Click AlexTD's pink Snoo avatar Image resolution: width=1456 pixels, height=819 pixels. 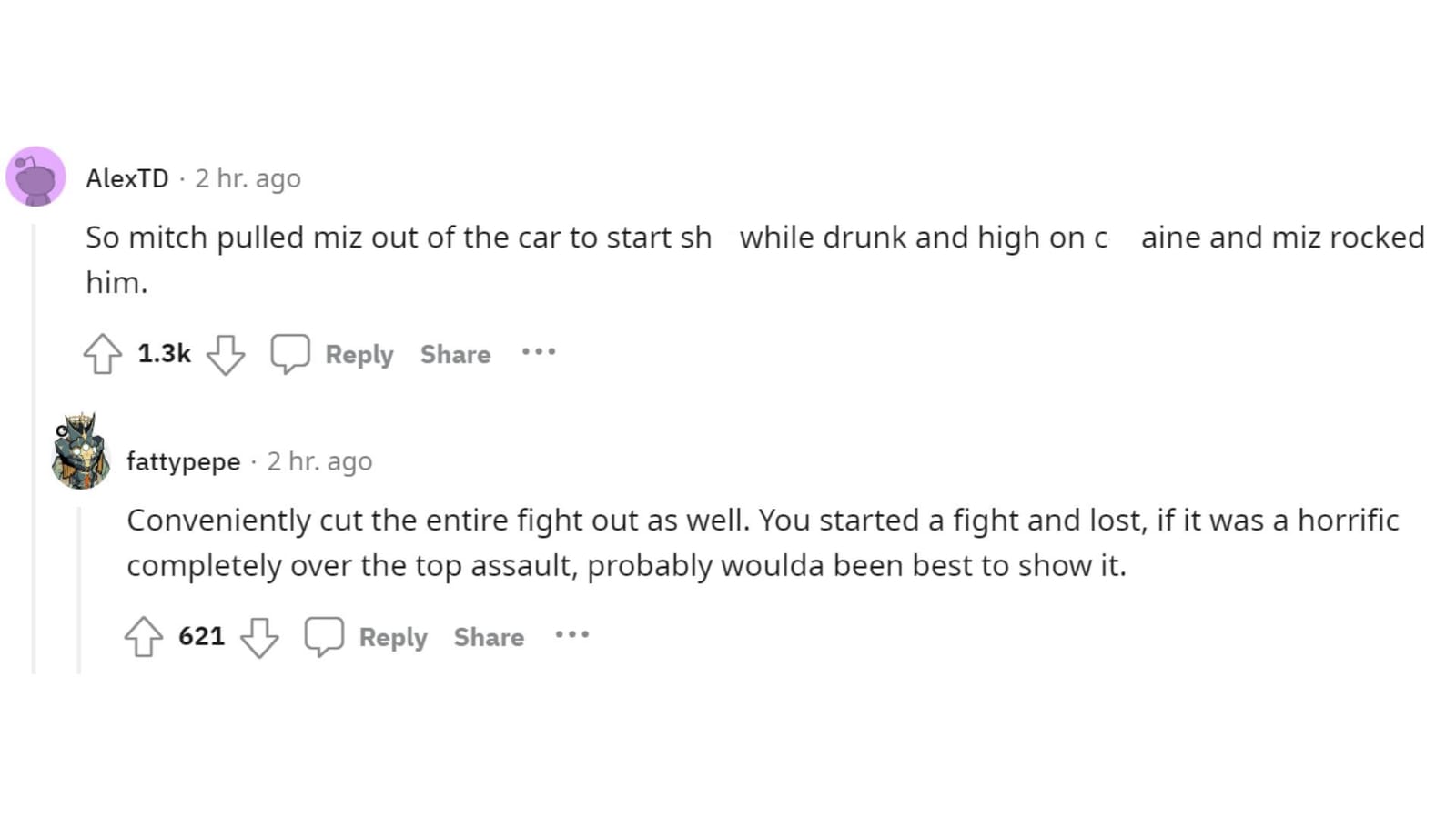tap(36, 177)
